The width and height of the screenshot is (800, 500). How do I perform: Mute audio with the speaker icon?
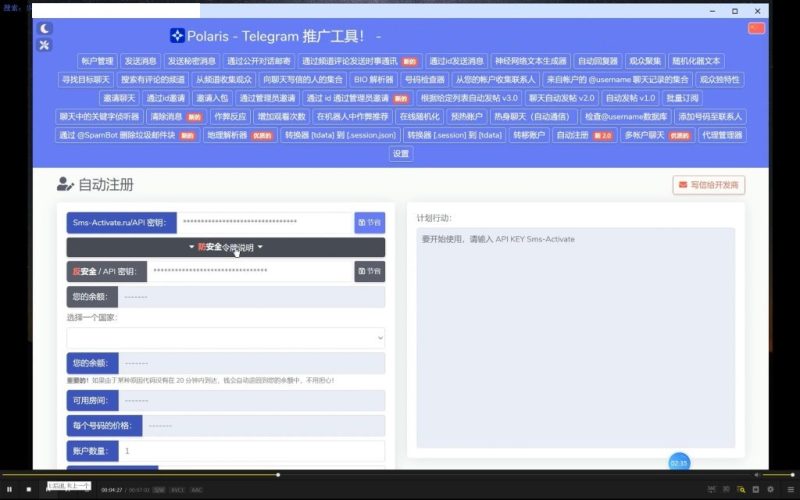pyautogui.click(x=757, y=475)
